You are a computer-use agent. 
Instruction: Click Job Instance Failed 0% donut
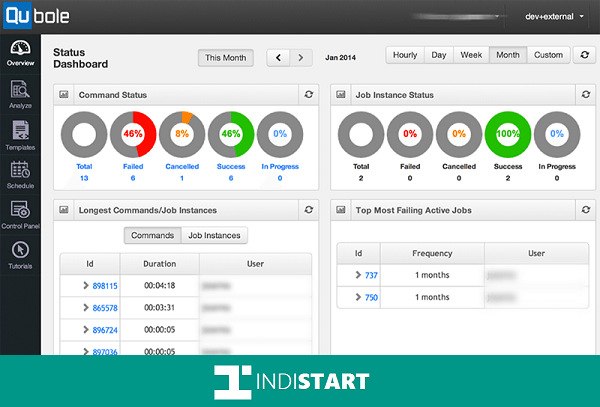[x=410, y=134]
